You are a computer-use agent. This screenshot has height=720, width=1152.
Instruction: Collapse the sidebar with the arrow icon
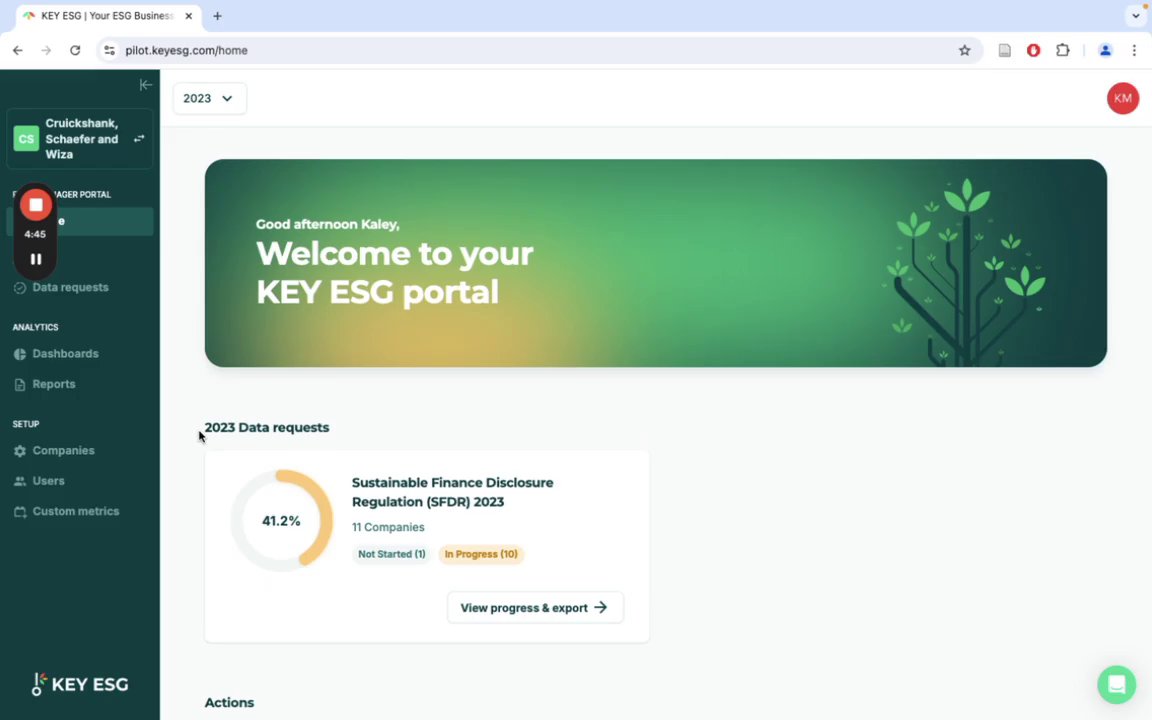click(145, 84)
